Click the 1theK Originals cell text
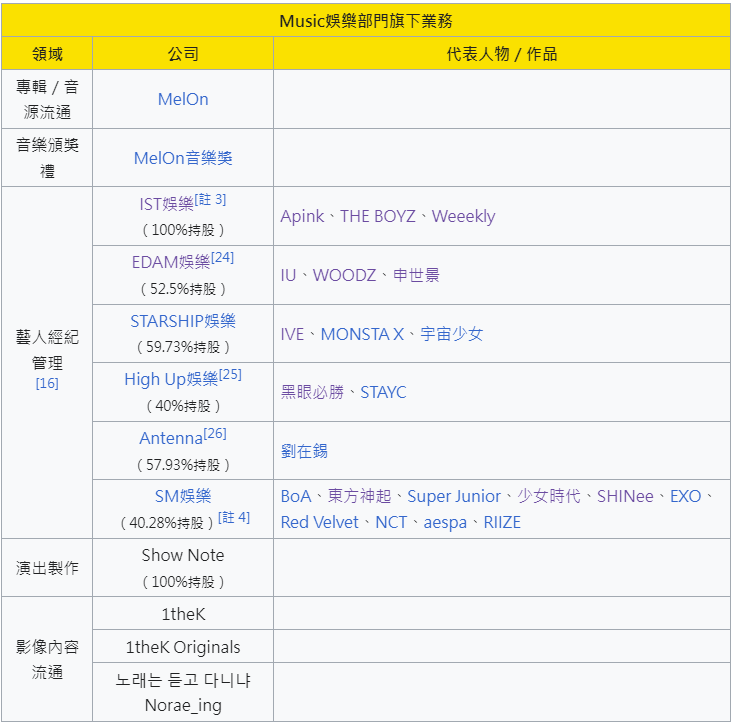733x722 pixels. (183, 647)
